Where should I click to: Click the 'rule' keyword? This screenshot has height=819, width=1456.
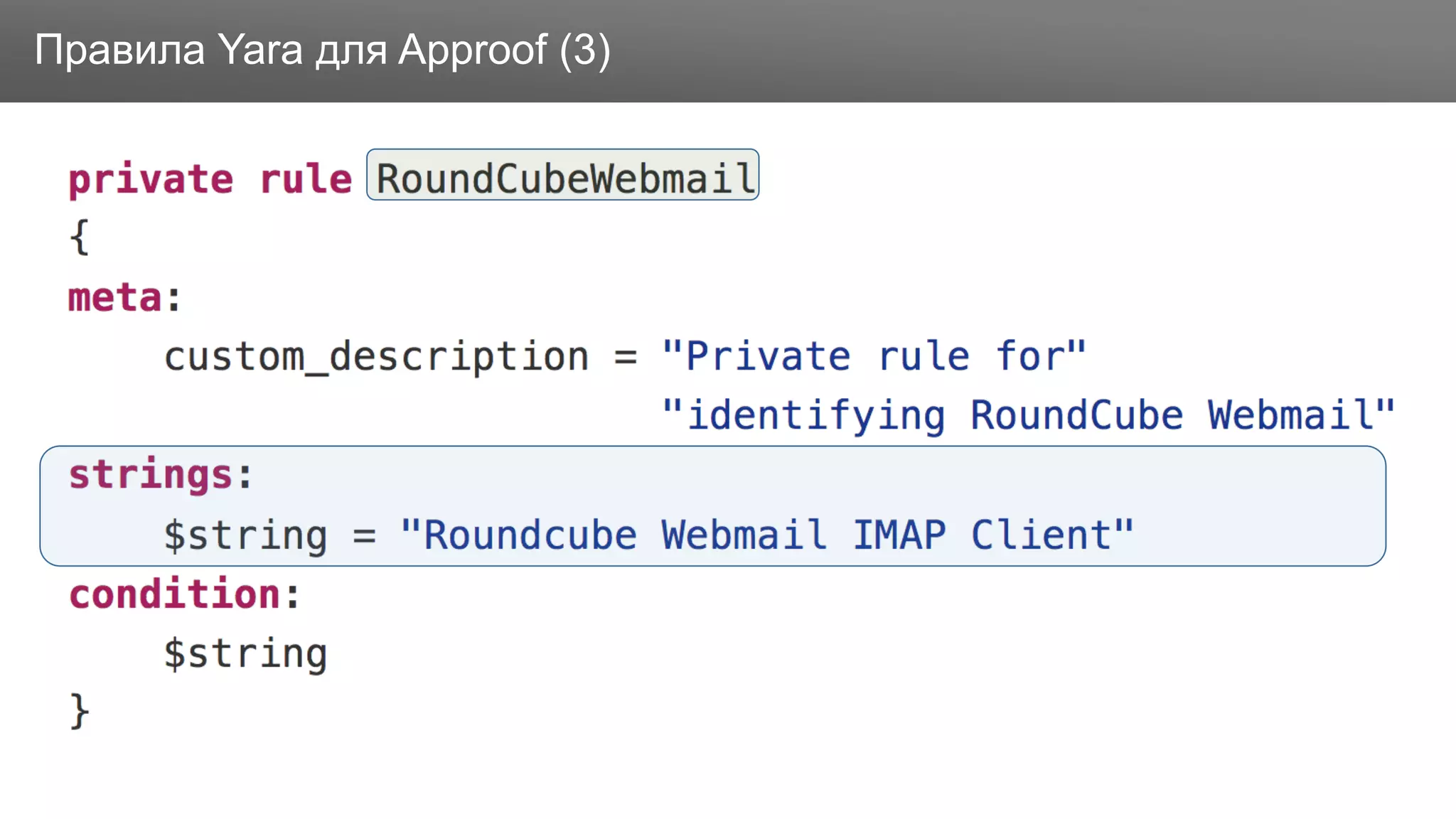[x=306, y=178]
